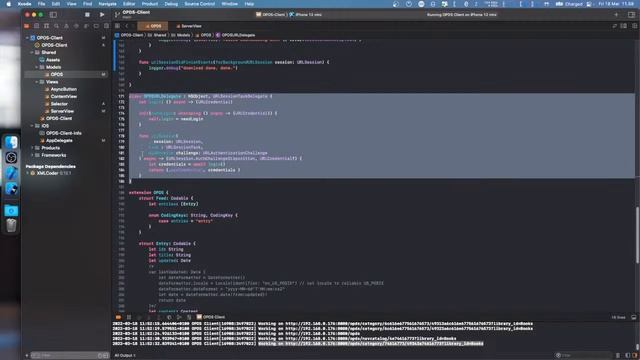
Task: Click the related items grid icon in editor
Action: point(118,26)
